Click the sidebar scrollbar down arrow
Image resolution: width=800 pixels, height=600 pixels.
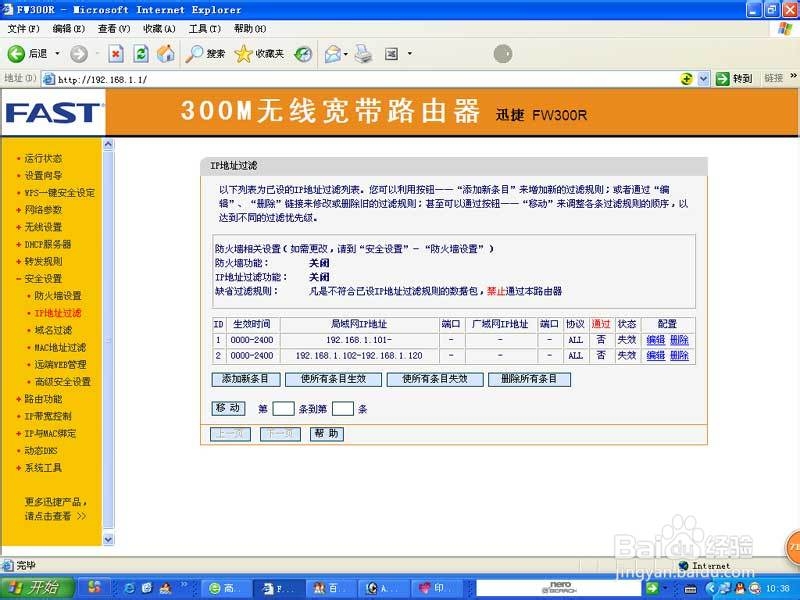[x=108, y=539]
